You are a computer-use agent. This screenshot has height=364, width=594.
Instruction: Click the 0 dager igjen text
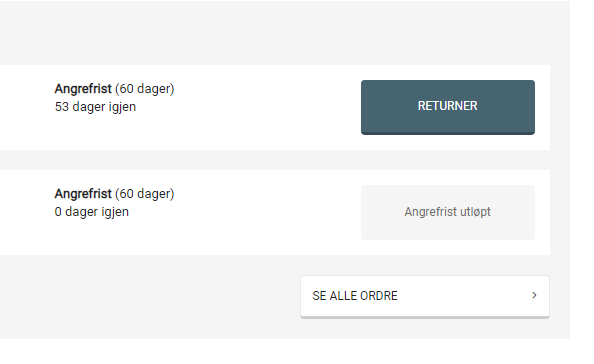tap(92, 212)
